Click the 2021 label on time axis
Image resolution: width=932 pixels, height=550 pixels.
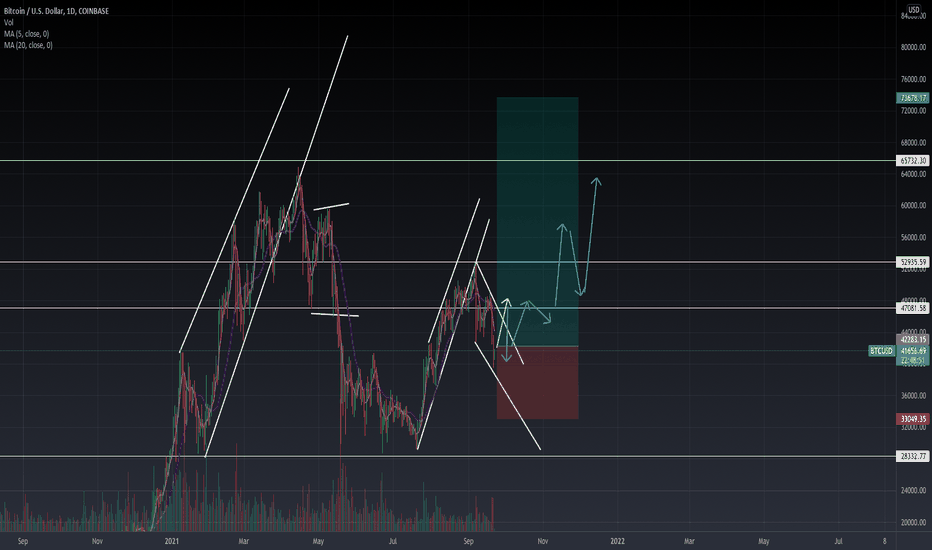171,541
